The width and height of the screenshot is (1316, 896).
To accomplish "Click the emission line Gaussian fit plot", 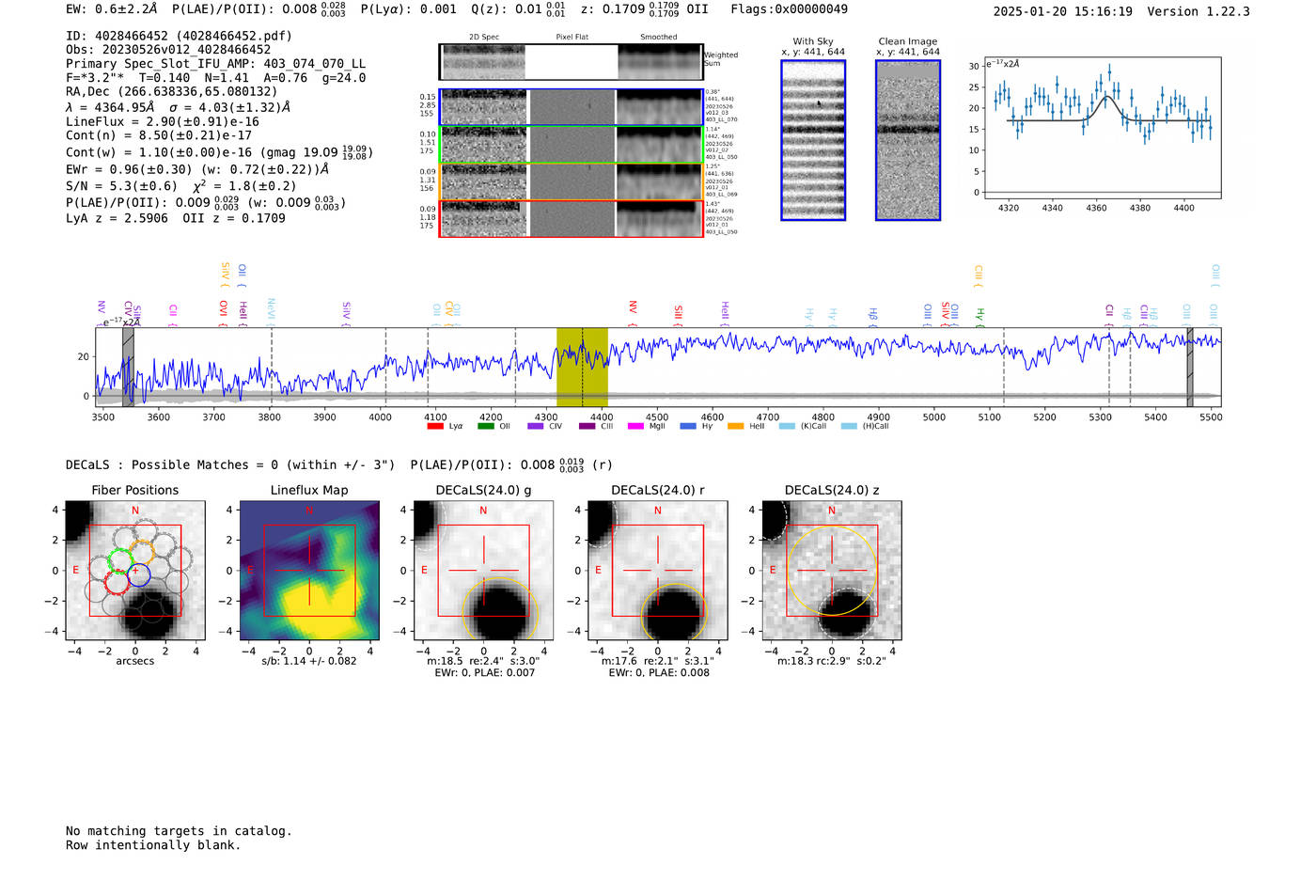I will coord(1102,128).
